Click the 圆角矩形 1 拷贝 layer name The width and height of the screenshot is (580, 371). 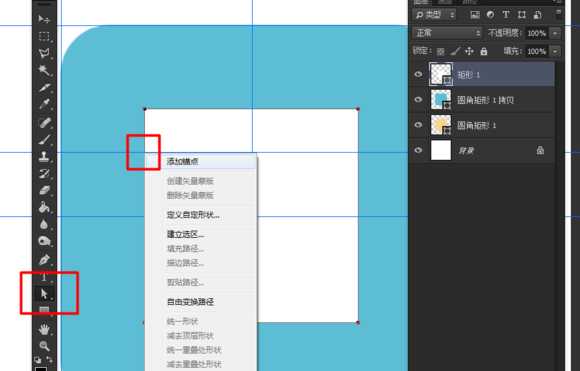[x=486, y=100]
